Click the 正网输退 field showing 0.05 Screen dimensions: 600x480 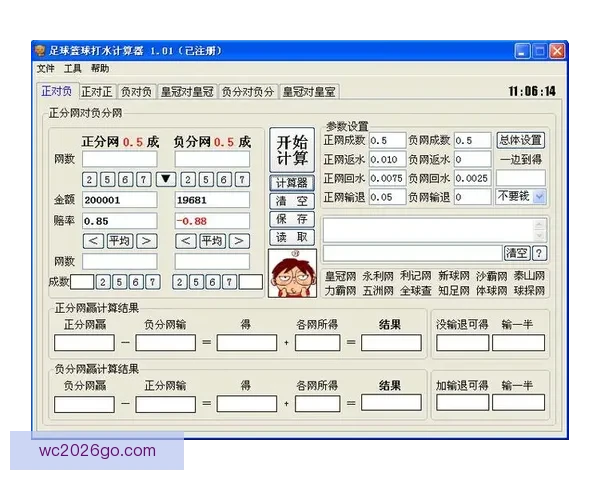coord(387,197)
